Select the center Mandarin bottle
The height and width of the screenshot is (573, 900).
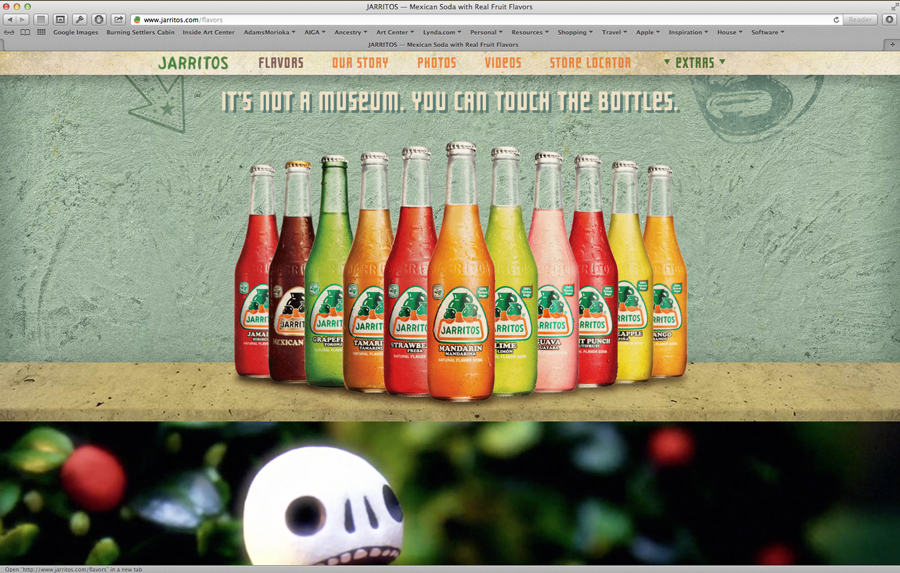(461, 270)
